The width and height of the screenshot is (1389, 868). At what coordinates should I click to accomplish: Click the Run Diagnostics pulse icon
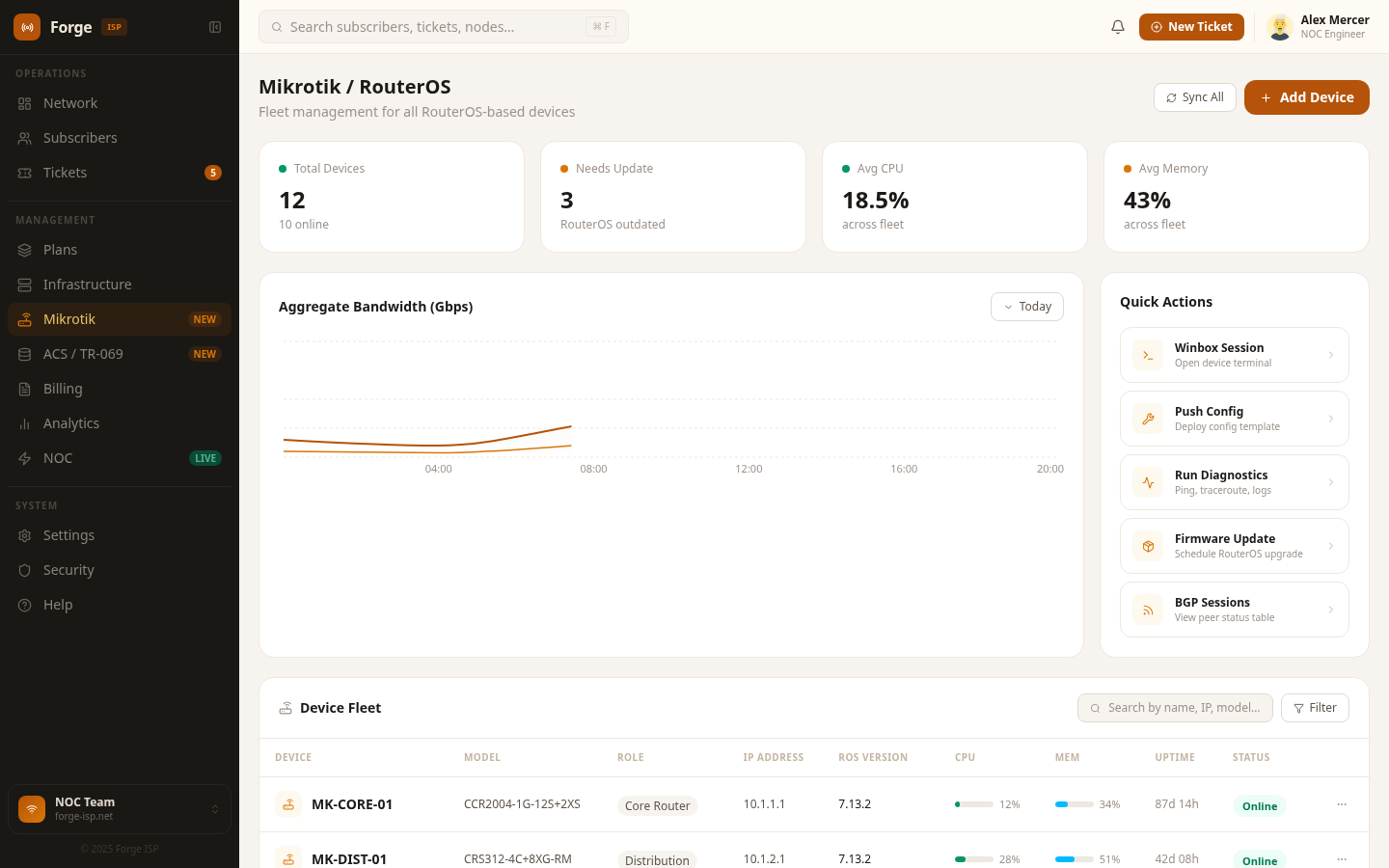tap(1148, 482)
